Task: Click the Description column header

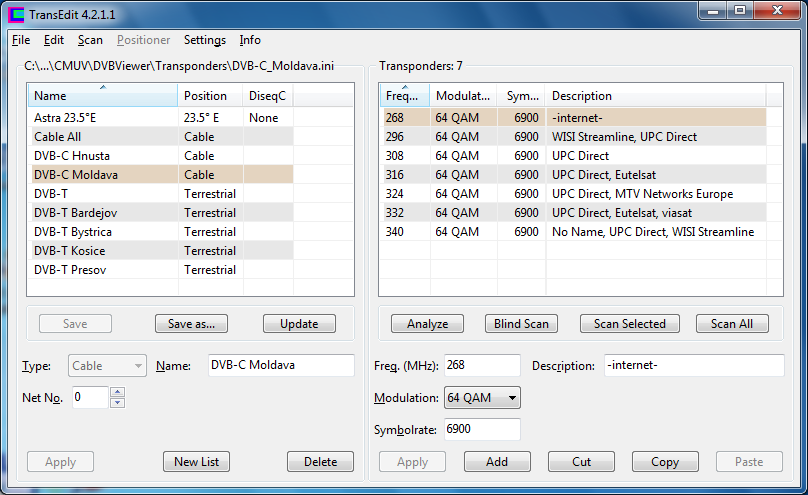Action: click(655, 96)
